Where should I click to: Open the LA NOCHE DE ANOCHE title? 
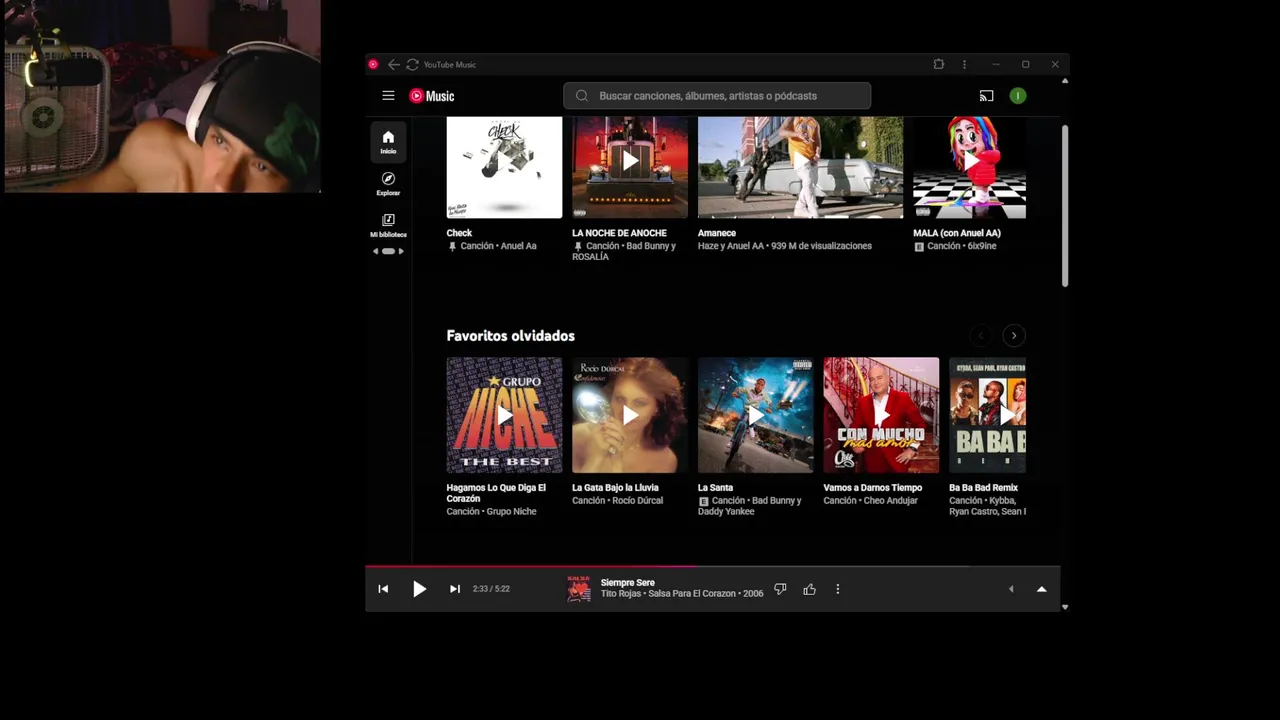tap(619, 233)
